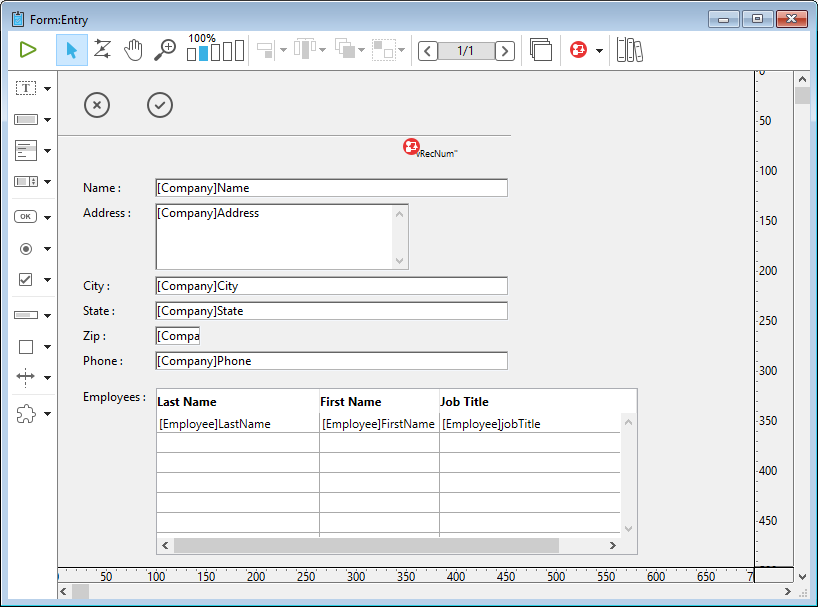818x607 pixels.
Task: Select the arrow selection tool
Action: (x=71, y=50)
